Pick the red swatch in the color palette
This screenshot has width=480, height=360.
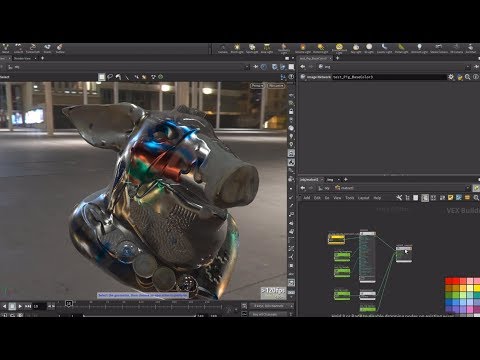449,281
